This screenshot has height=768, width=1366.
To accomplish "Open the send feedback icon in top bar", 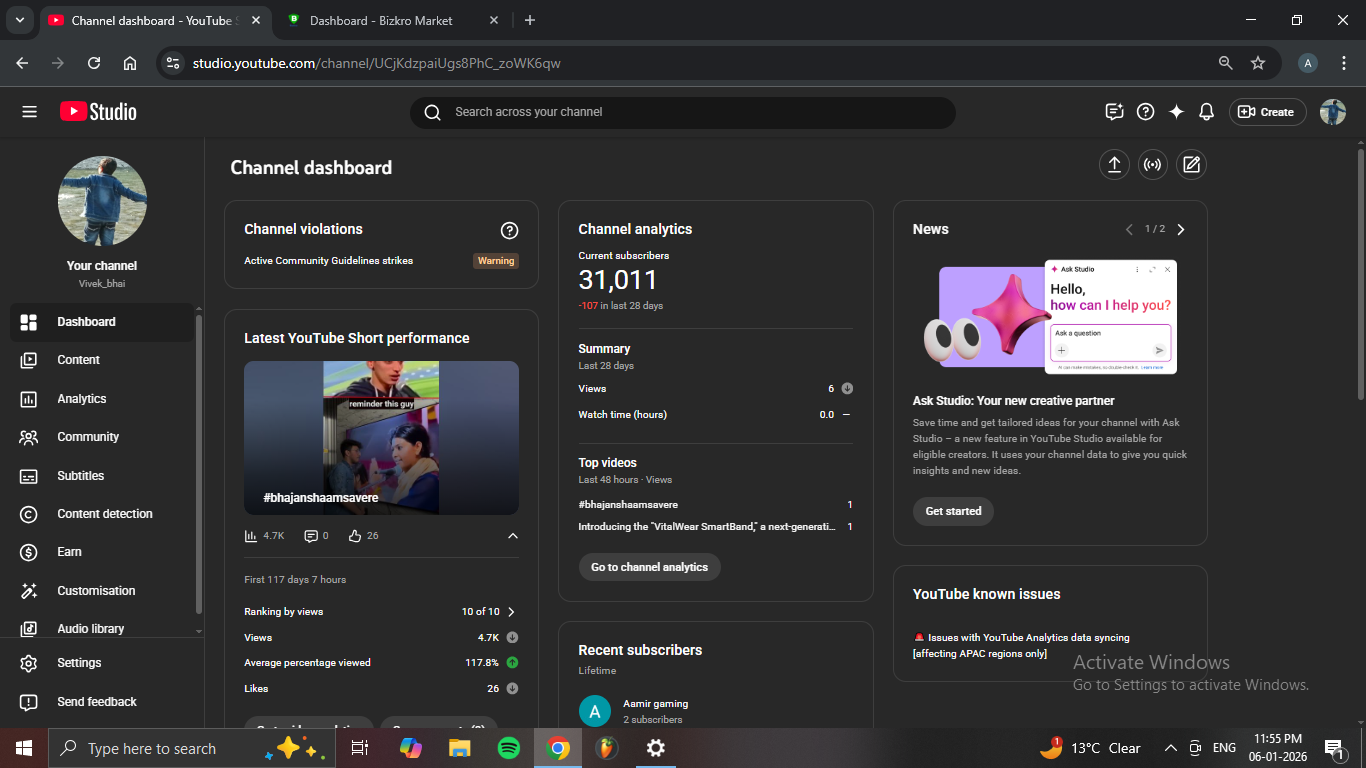I will pyautogui.click(x=1114, y=112).
